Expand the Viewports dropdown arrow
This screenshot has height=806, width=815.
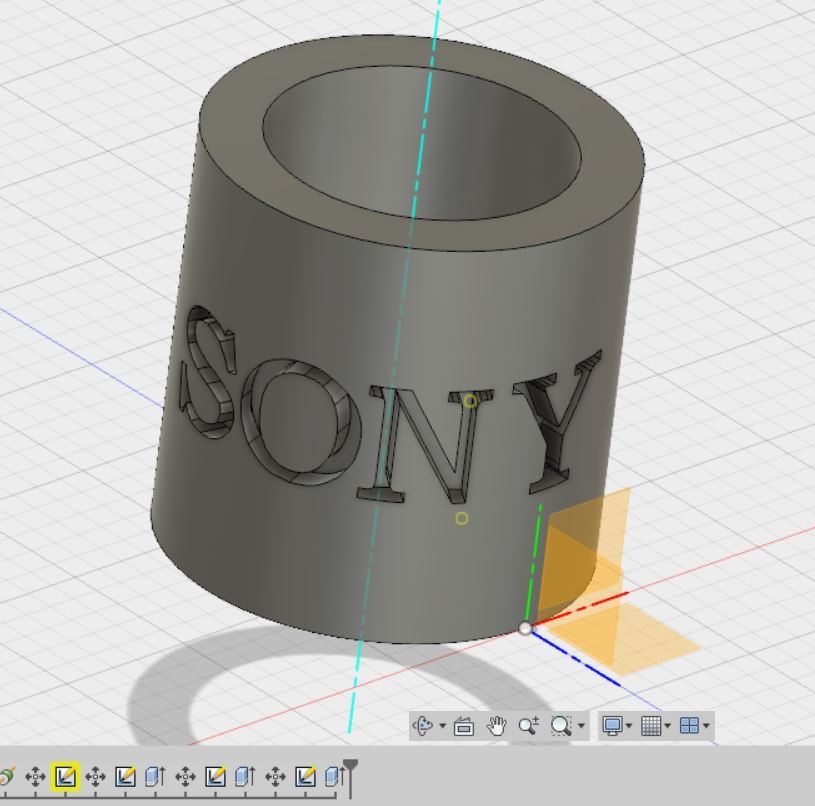(x=706, y=725)
